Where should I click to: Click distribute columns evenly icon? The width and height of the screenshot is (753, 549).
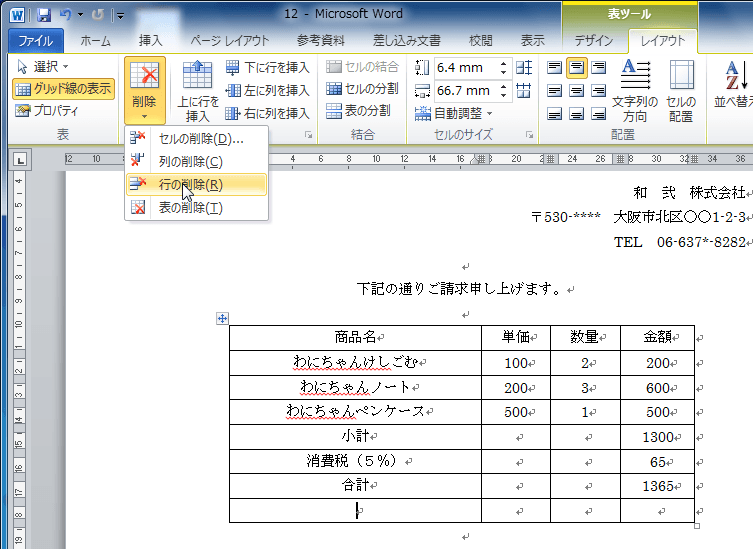(524, 91)
